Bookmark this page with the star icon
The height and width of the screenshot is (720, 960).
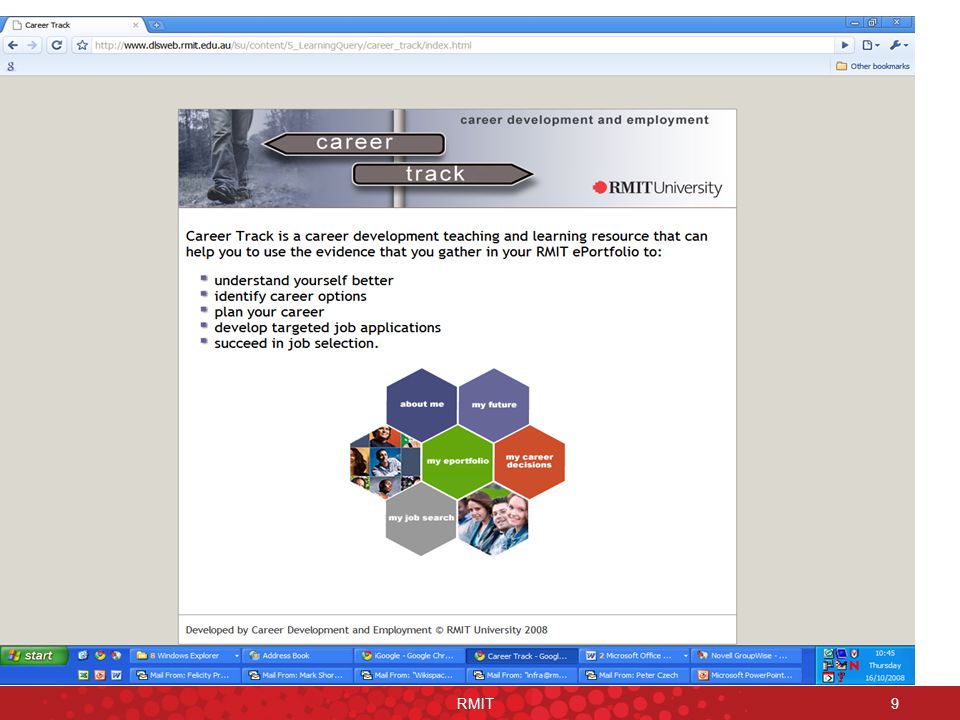82,45
